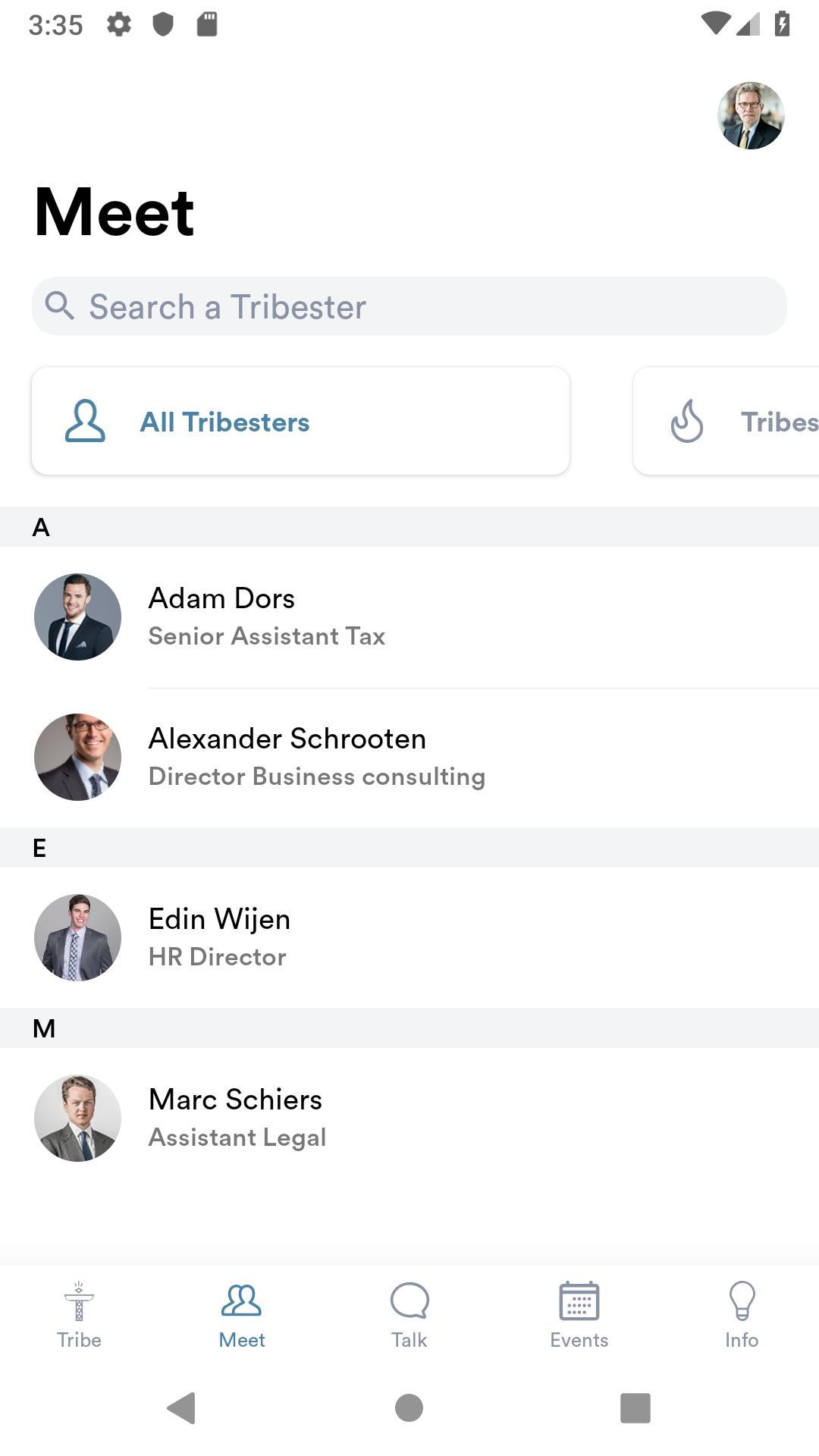Open Alexander Schrooten's entry
Screen dimensions: 819x1456
[409, 757]
